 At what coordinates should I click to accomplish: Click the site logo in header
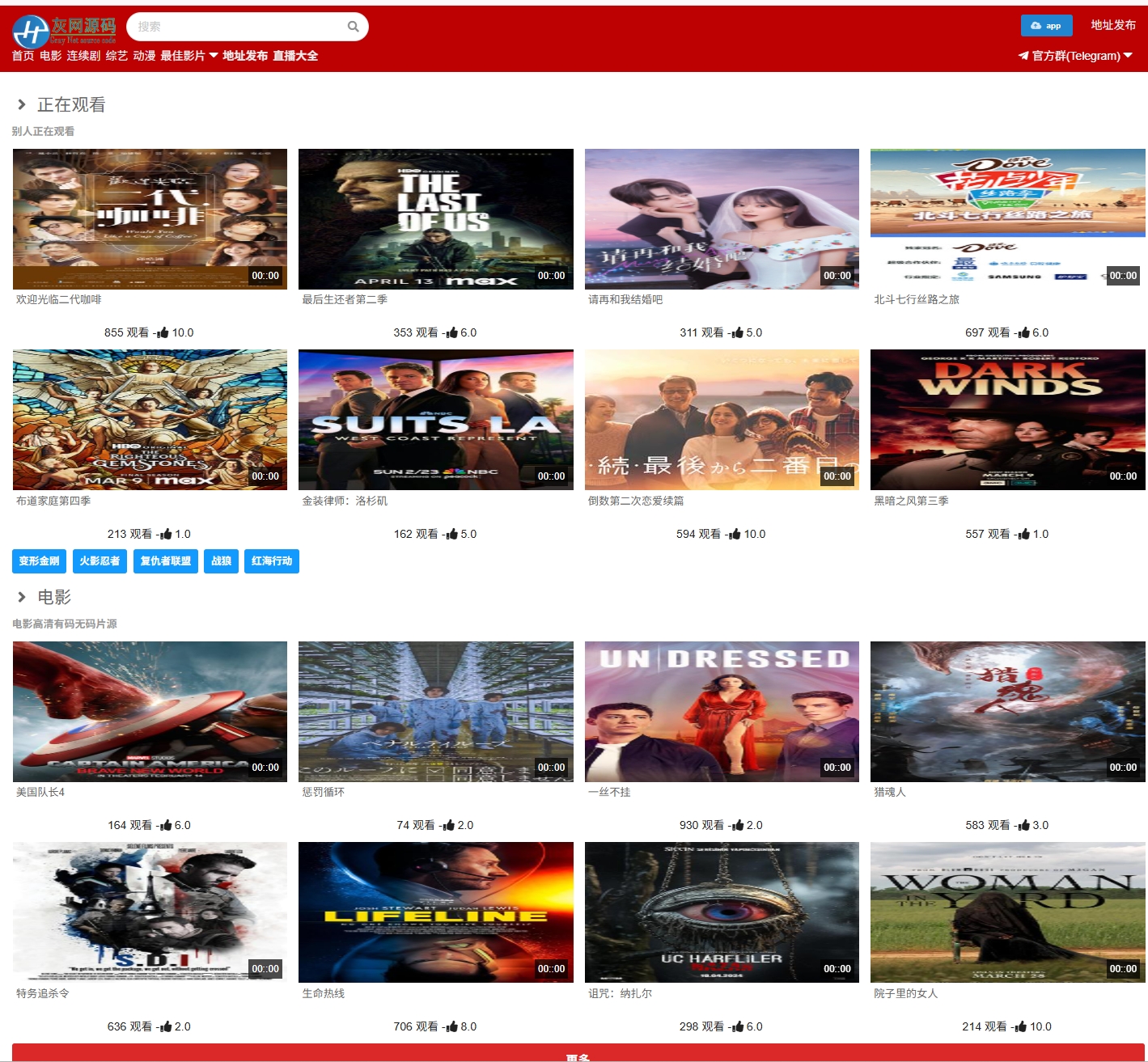coord(65,30)
